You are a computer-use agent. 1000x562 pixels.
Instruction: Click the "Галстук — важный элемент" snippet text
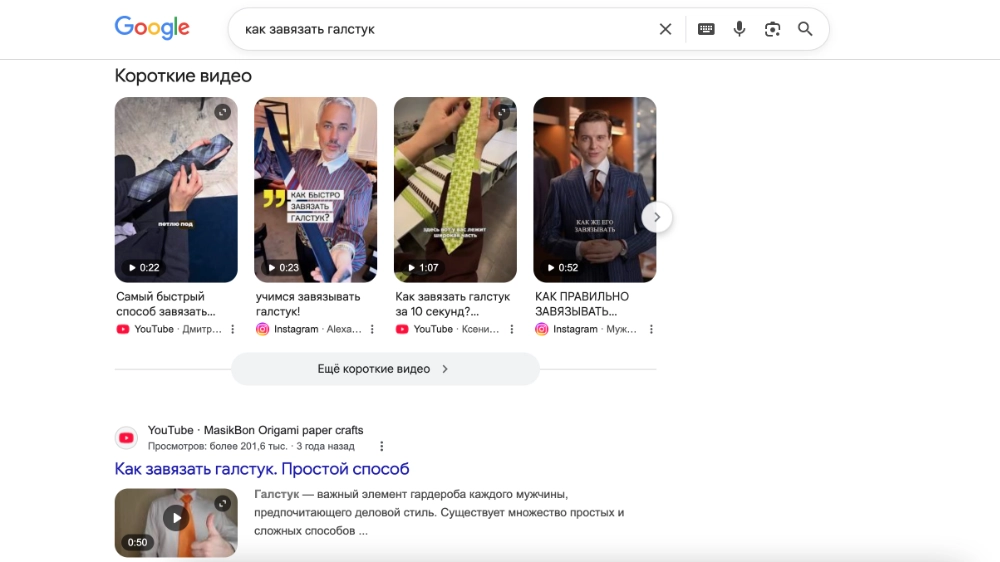click(x=439, y=512)
